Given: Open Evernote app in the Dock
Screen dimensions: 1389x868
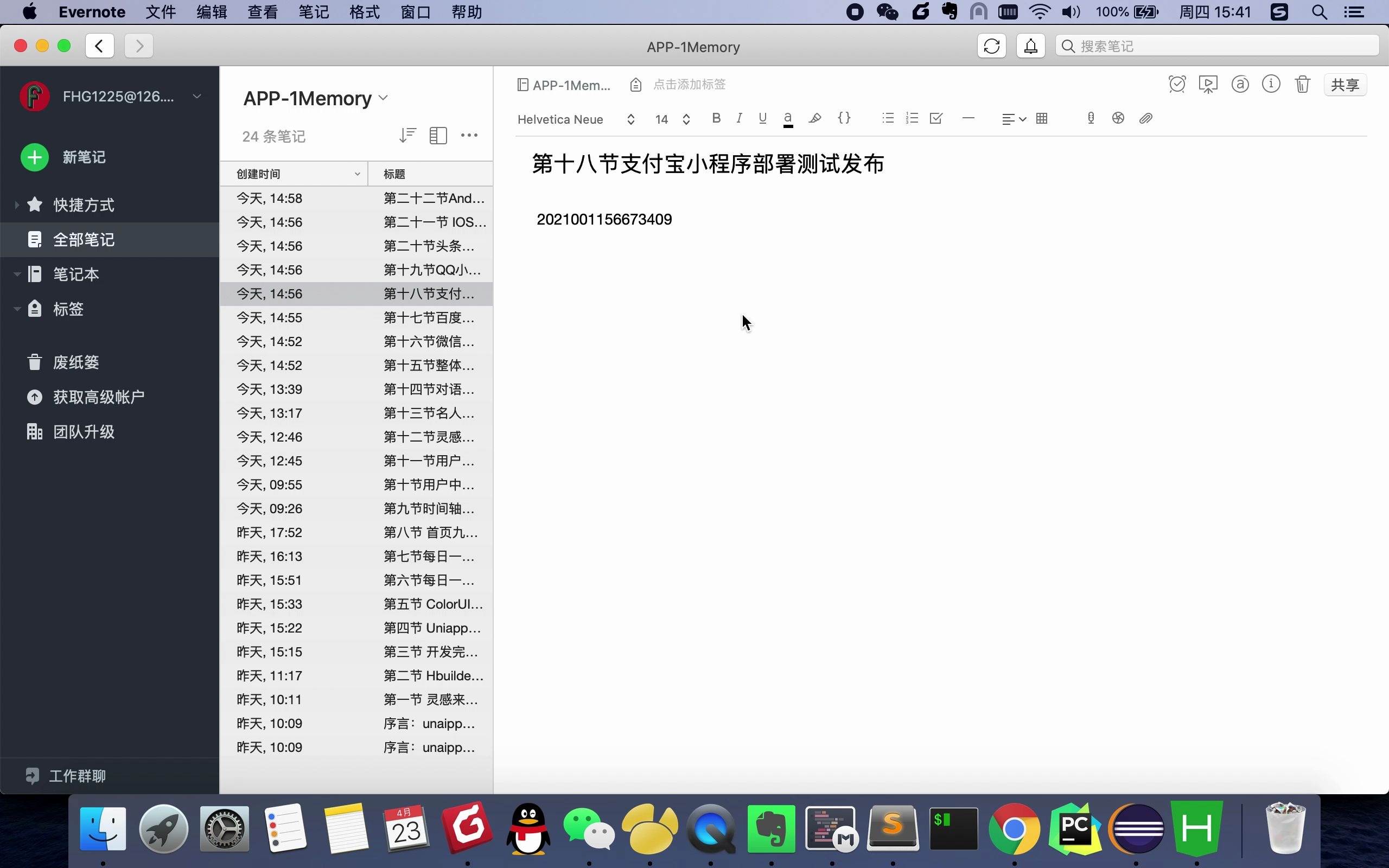Looking at the screenshot, I should (771, 829).
